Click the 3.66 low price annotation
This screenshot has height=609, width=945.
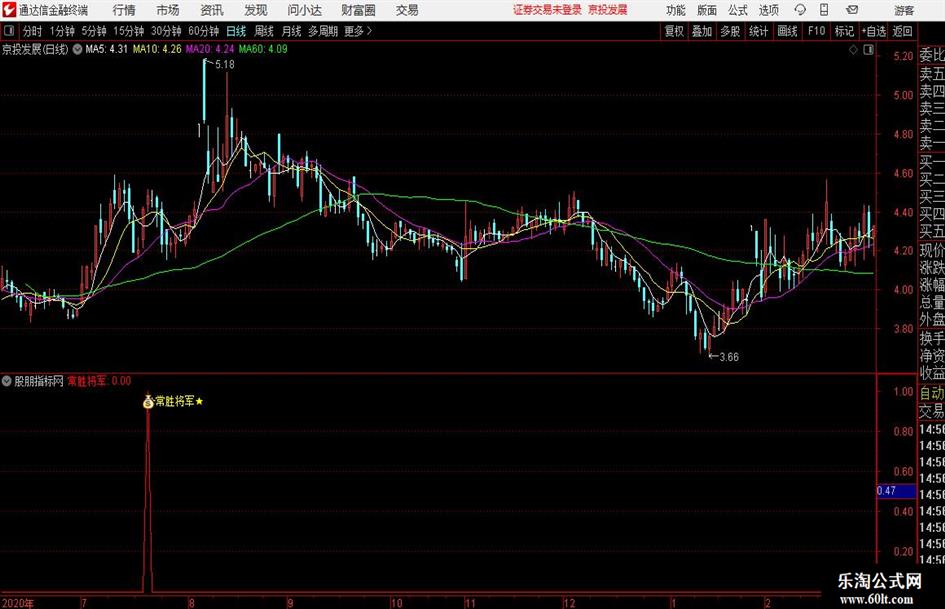click(x=729, y=357)
